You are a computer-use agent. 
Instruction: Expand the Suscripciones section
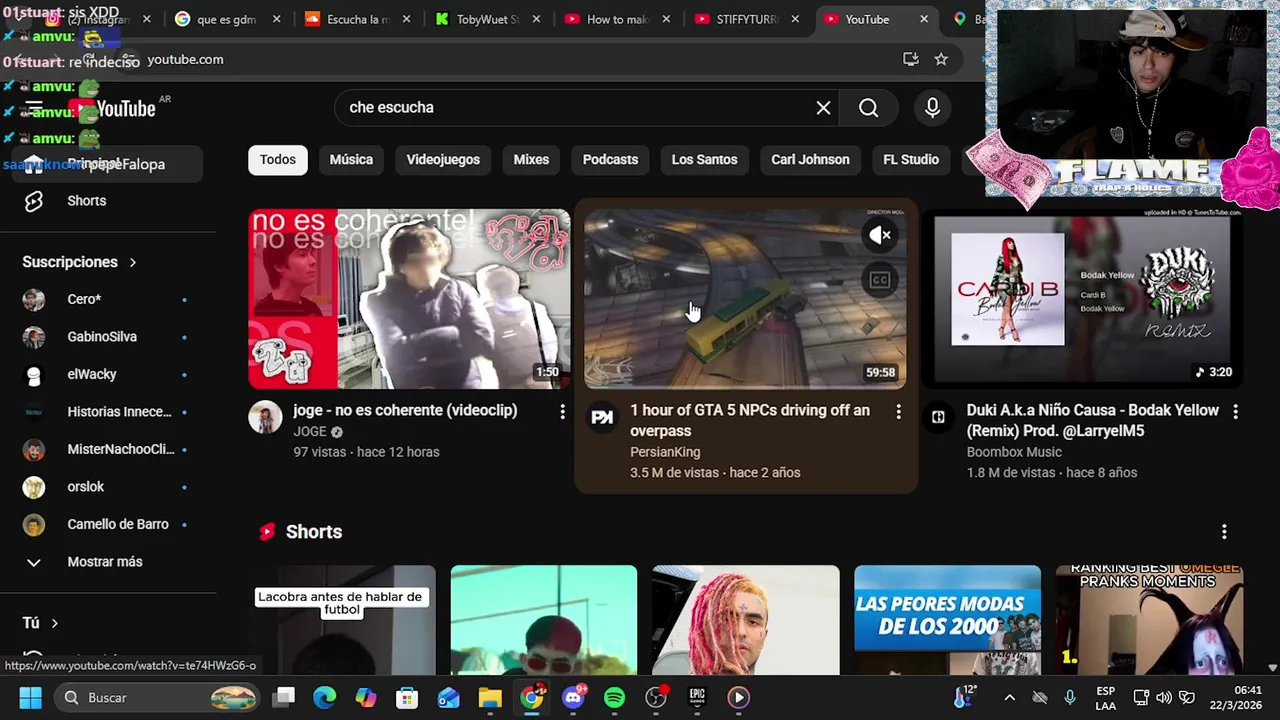point(80,262)
